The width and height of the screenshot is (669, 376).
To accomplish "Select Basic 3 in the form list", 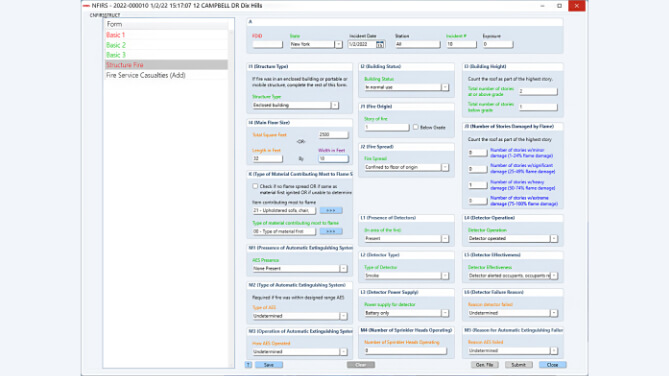I will click(166, 55).
